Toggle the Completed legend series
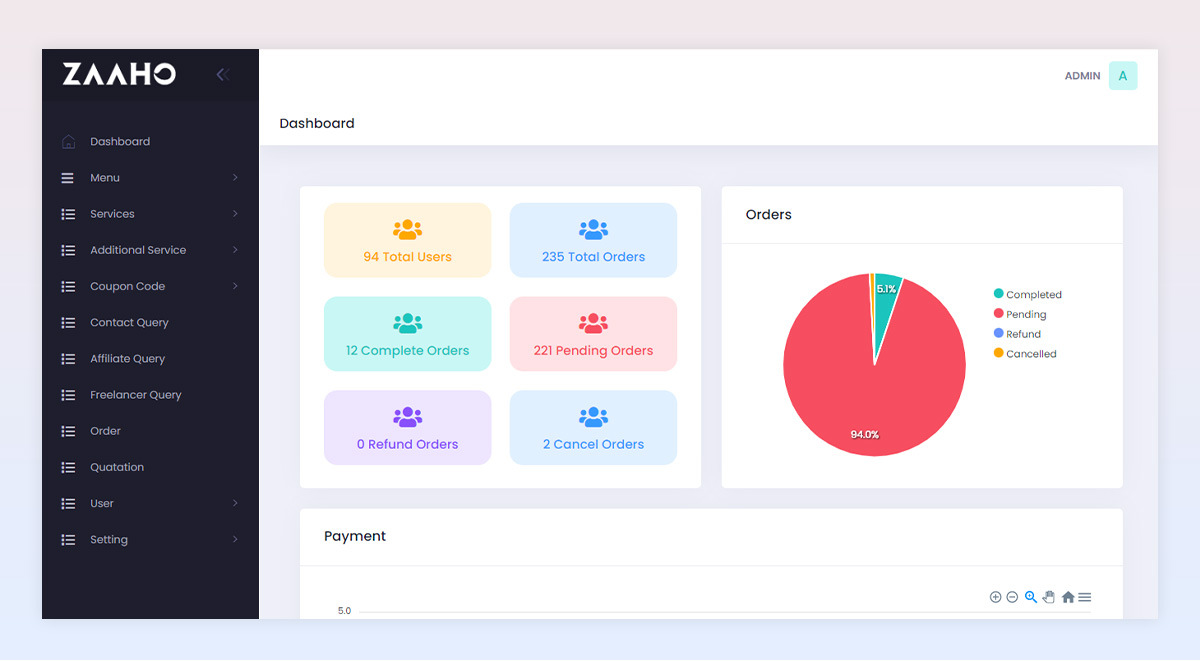 1033,295
